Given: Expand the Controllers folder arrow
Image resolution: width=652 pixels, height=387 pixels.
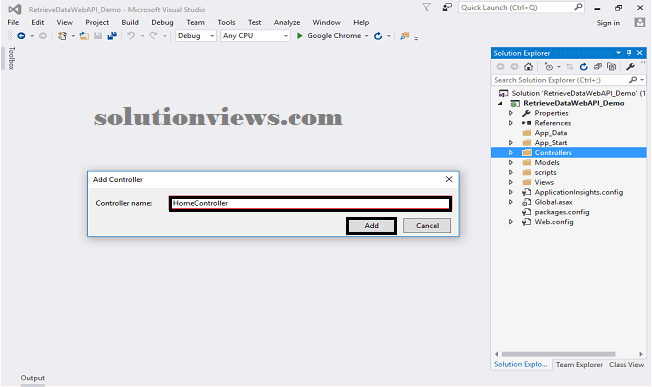Looking at the screenshot, I should tap(511, 153).
